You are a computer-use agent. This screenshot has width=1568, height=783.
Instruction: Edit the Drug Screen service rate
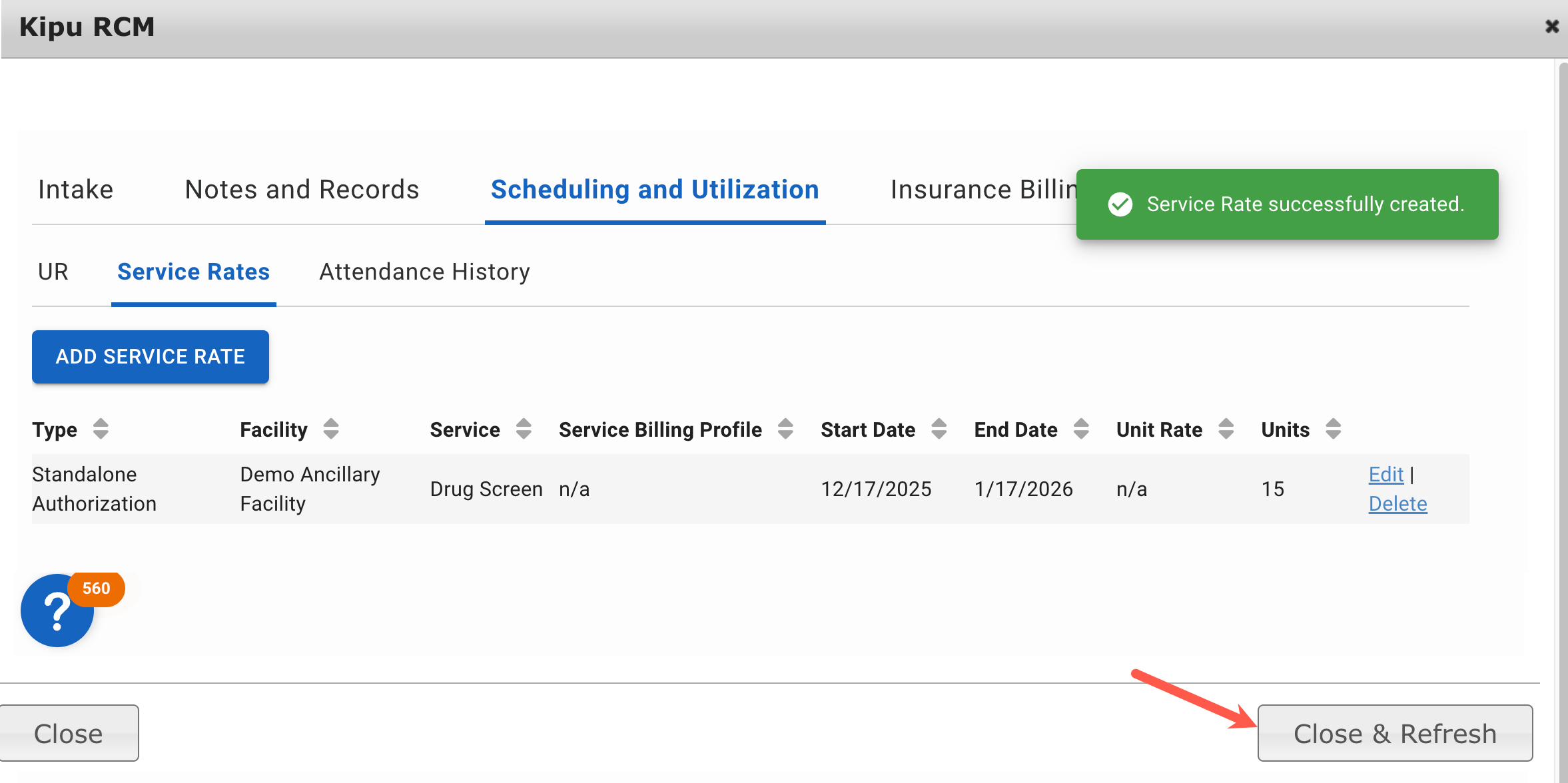[x=1385, y=474]
